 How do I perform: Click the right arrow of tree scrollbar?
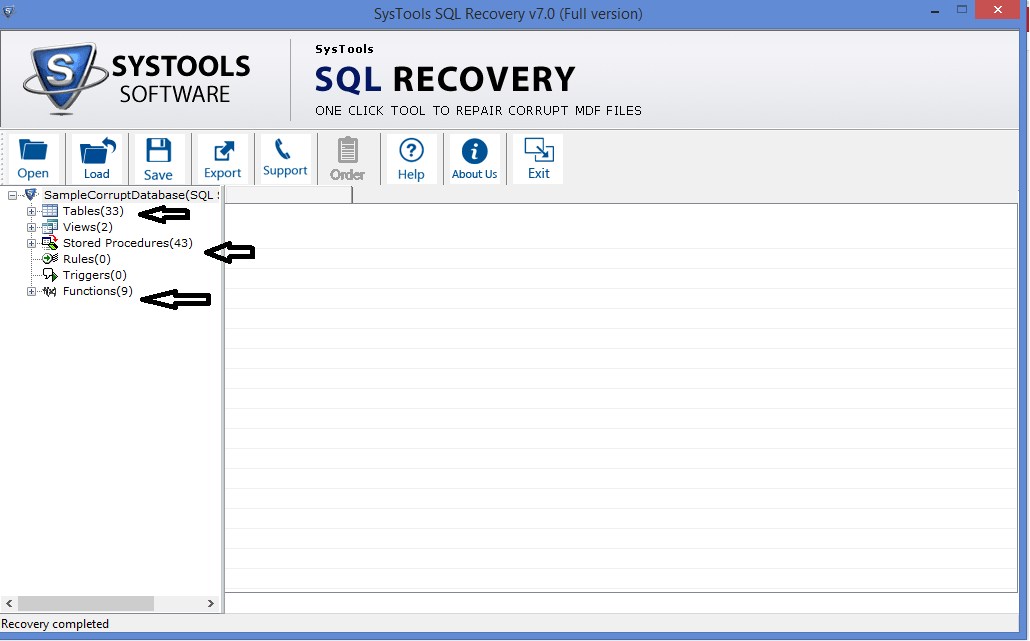point(211,603)
